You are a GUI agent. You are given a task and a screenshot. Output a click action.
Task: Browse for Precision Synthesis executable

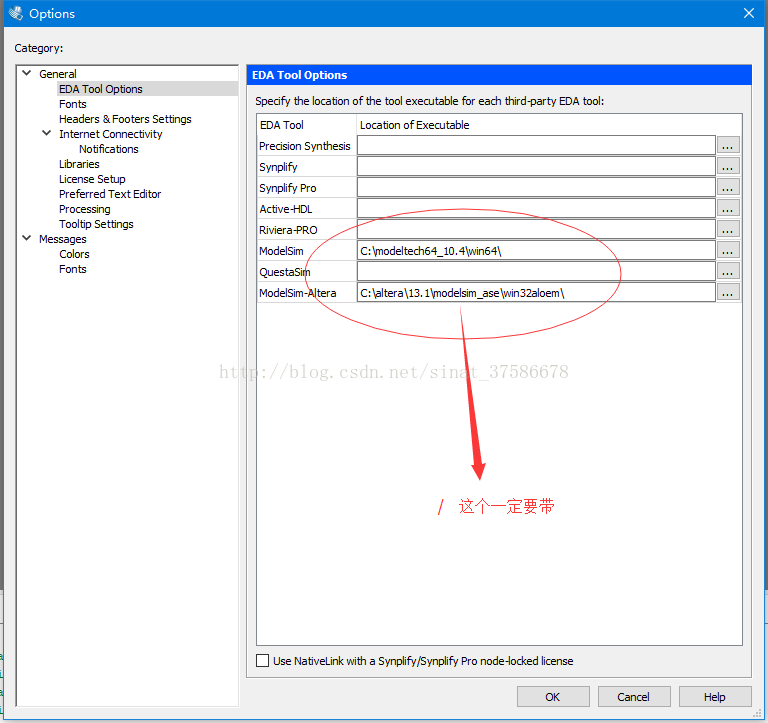(x=728, y=145)
